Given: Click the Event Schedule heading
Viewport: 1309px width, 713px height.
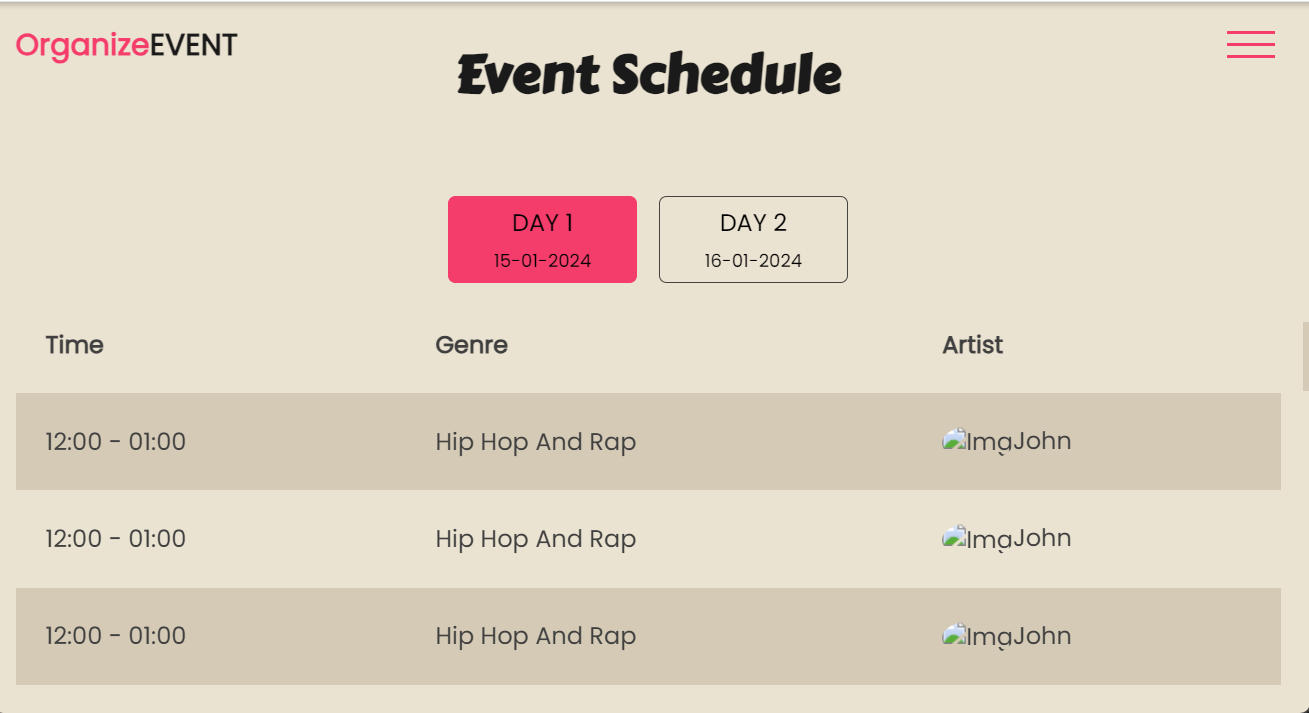Looking at the screenshot, I should click(x=649, y=75).
